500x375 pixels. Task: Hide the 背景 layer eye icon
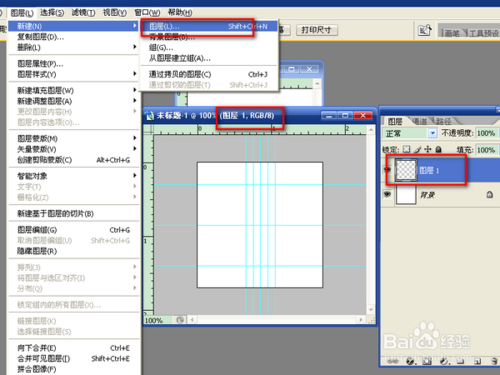point(387,194)
